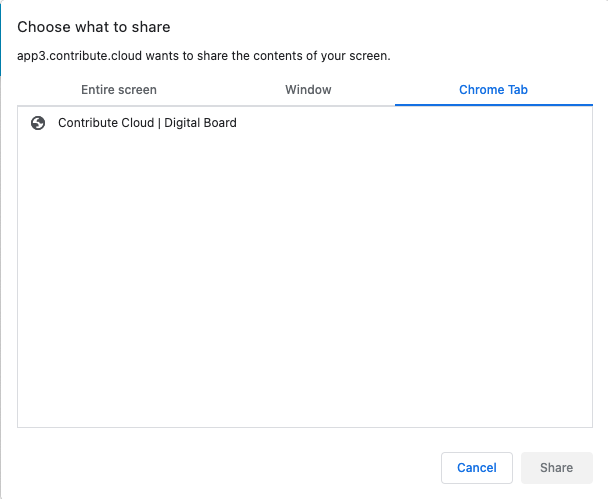This screenshot has height=499, width=608.
Task: Click the Share button
Action: [x=556, y=468]
